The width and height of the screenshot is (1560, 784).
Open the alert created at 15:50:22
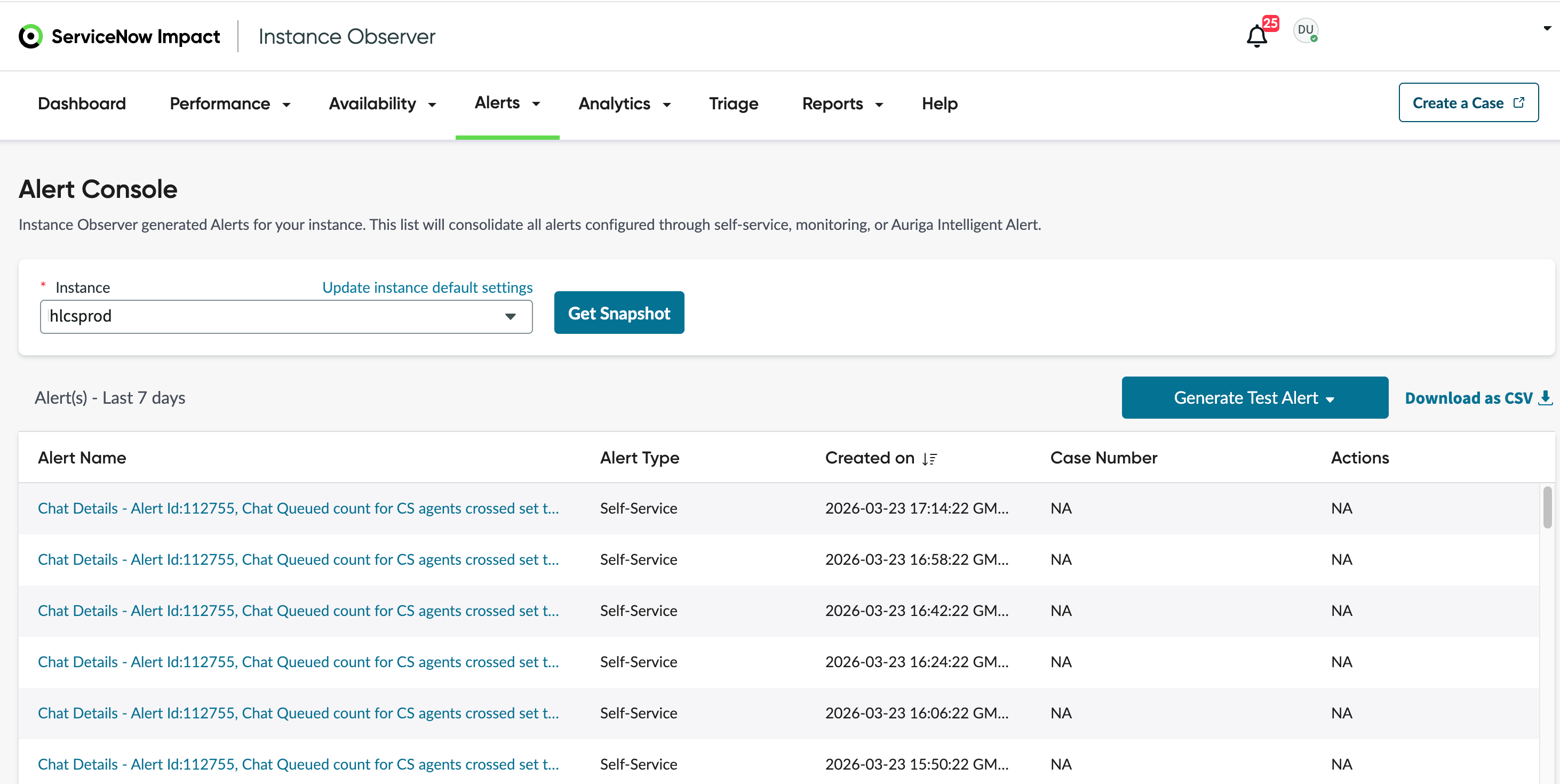click(298, 764)
